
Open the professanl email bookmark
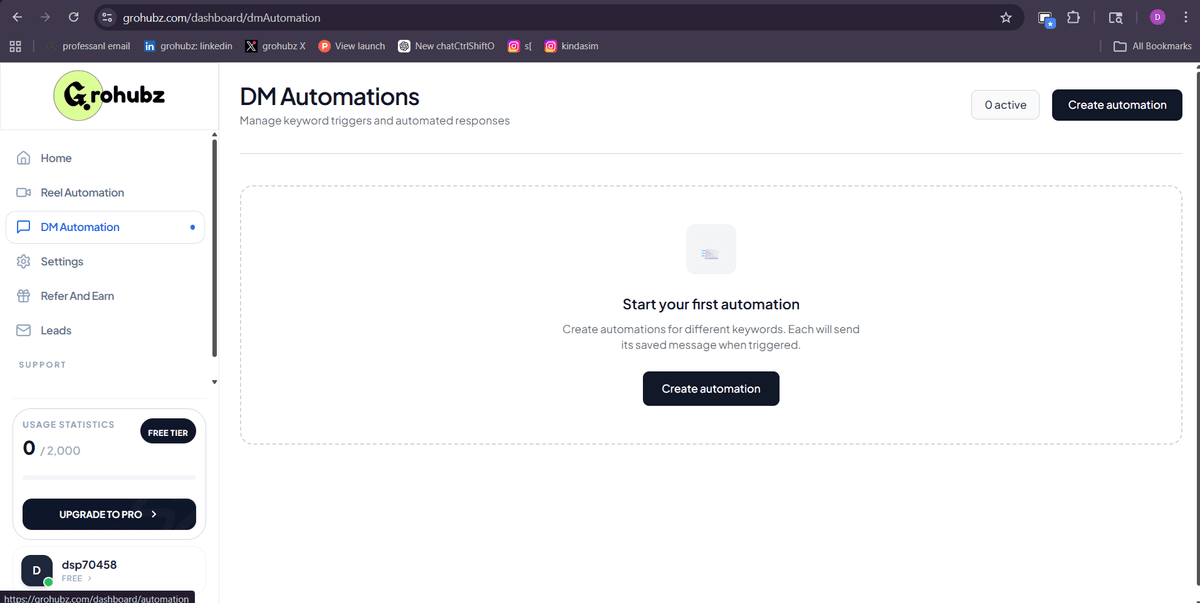pyautogui.click(x=88, y=46)
